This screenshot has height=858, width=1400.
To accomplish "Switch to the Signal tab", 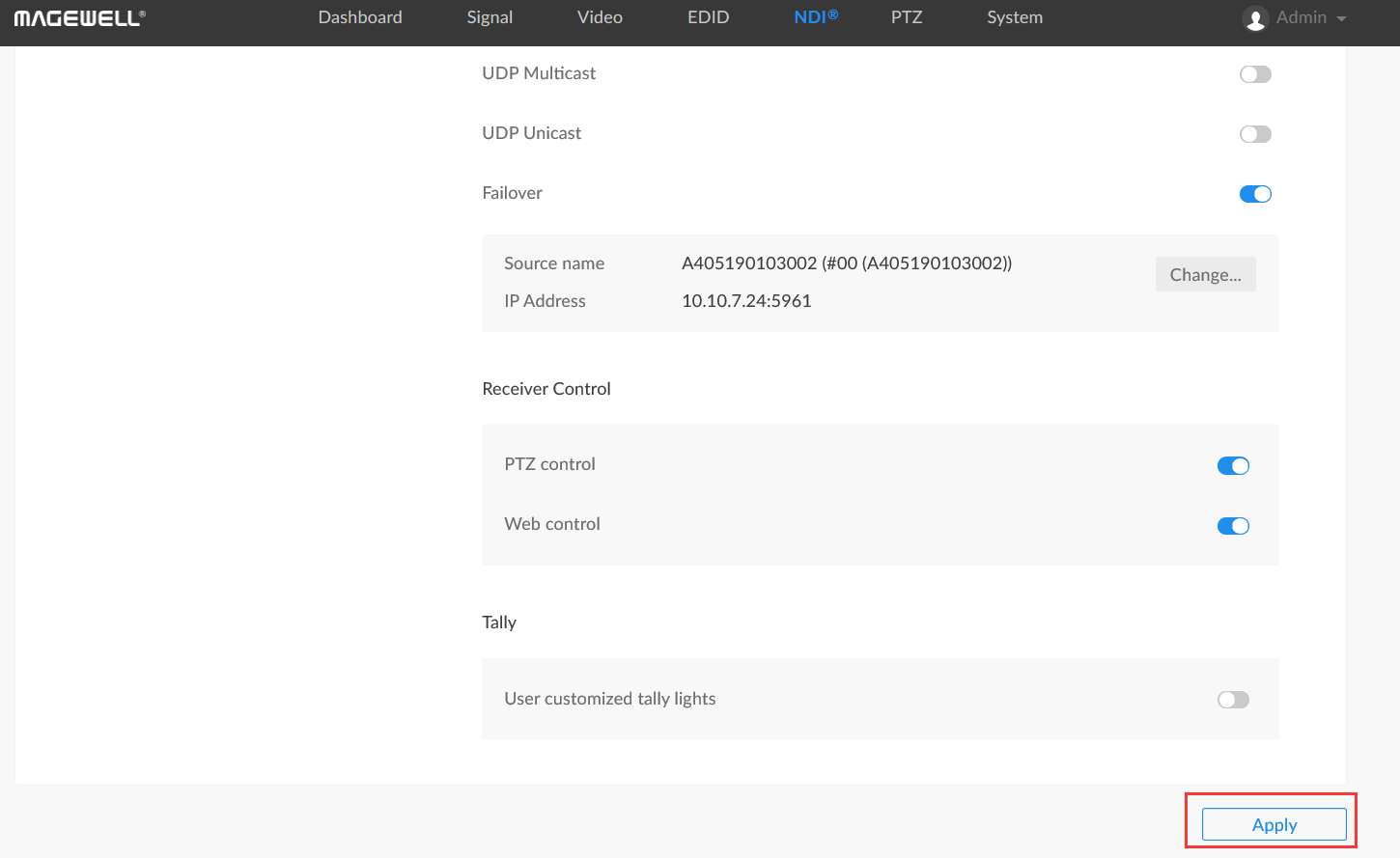I will click(490, 17).
